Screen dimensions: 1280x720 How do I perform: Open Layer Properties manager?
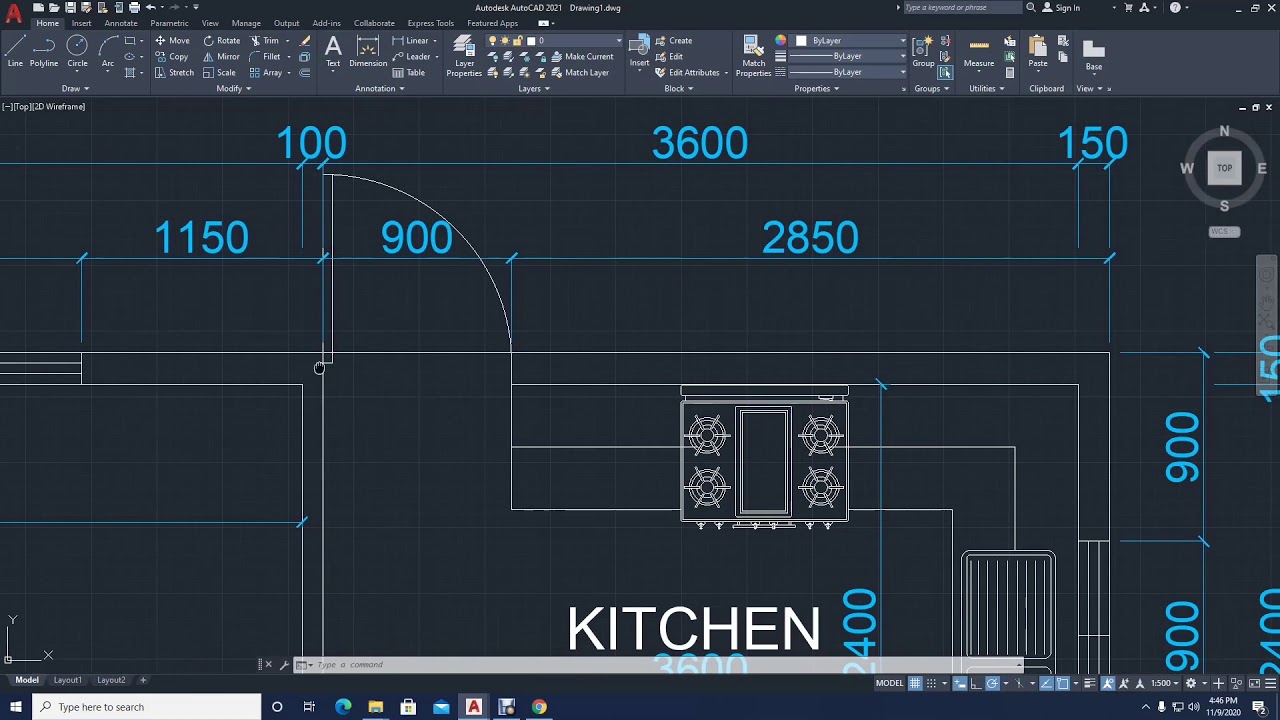point(464,55)
